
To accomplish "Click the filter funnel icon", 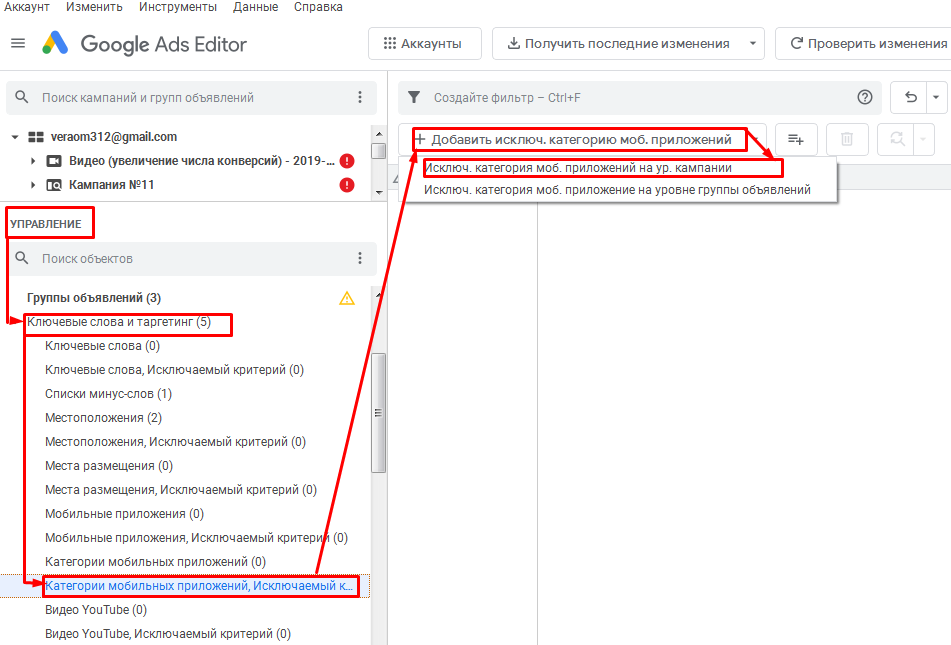I will pyautogui.click(x=414, y=97).
